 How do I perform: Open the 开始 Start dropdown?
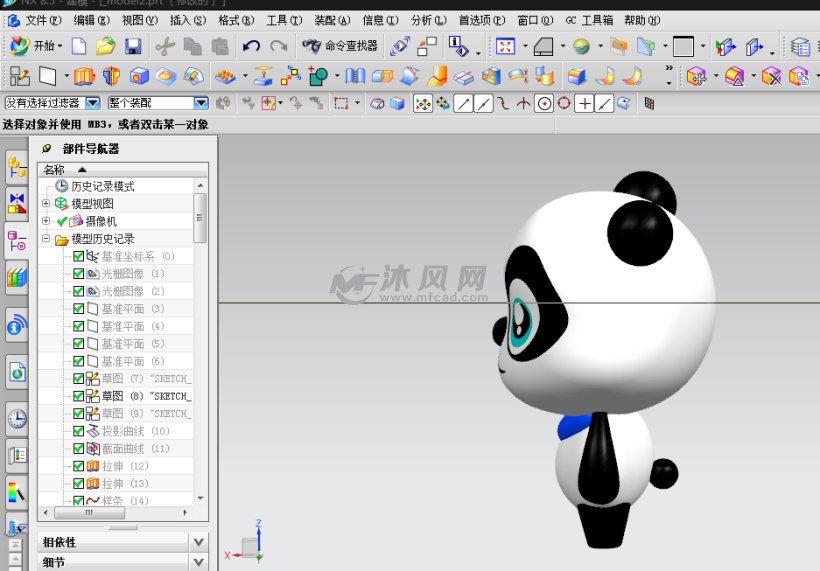point(36,46)
